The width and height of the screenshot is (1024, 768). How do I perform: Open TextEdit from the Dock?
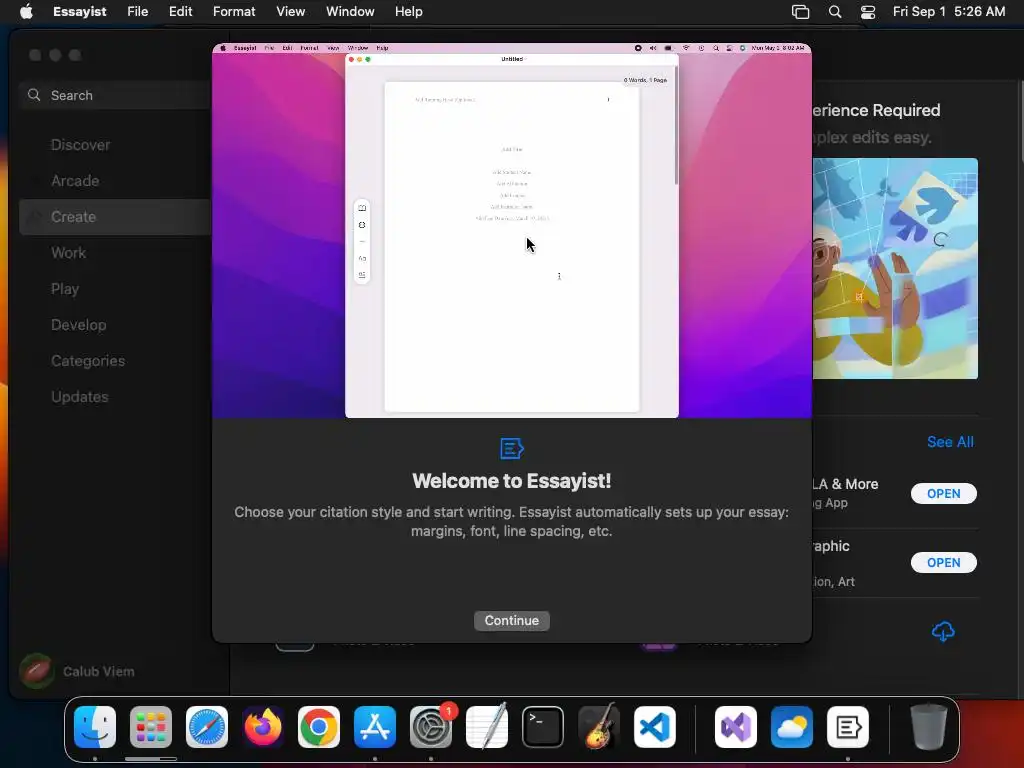coord(487,727)
